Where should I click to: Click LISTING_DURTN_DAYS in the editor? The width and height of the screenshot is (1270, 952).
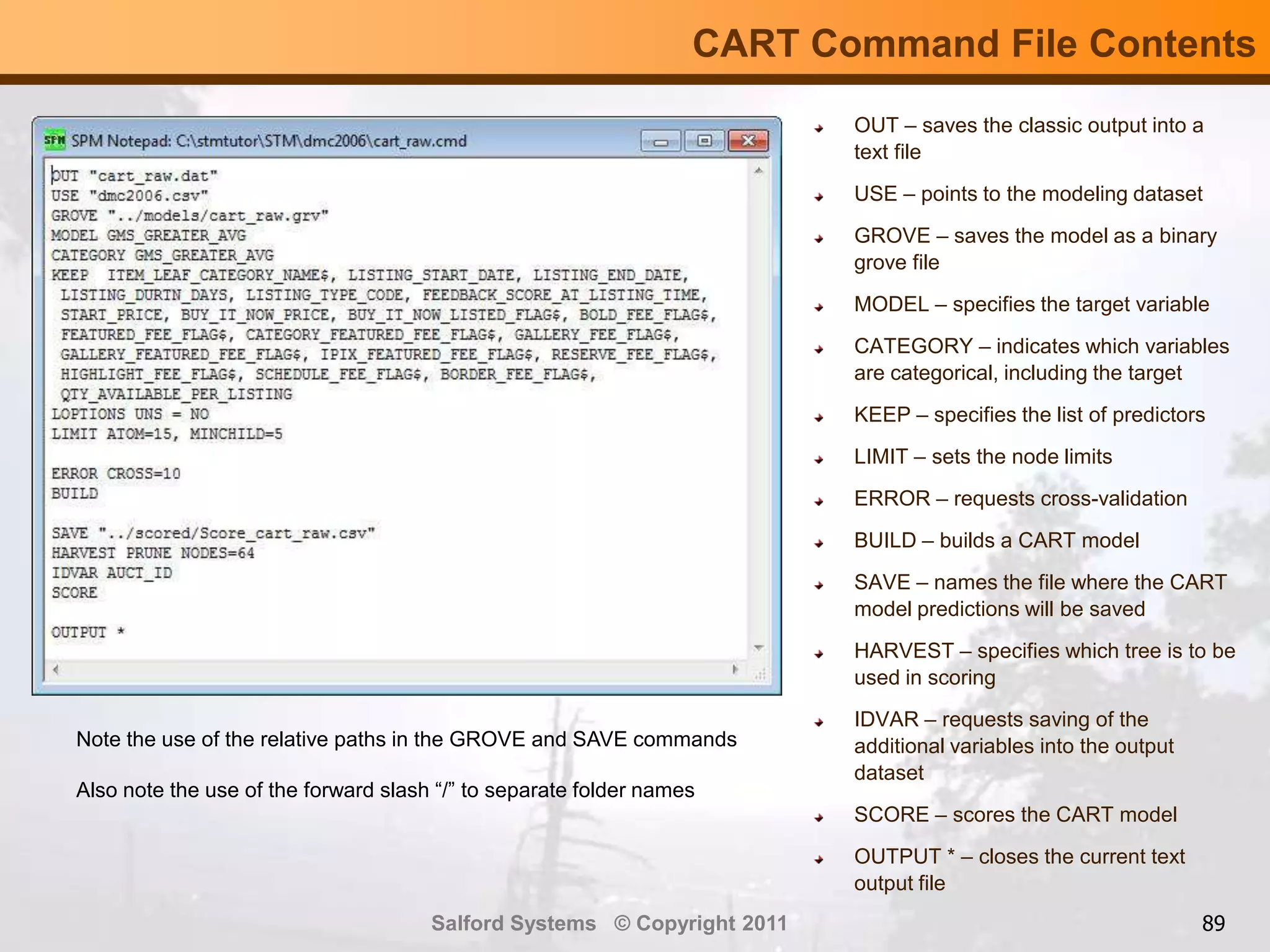144,295
